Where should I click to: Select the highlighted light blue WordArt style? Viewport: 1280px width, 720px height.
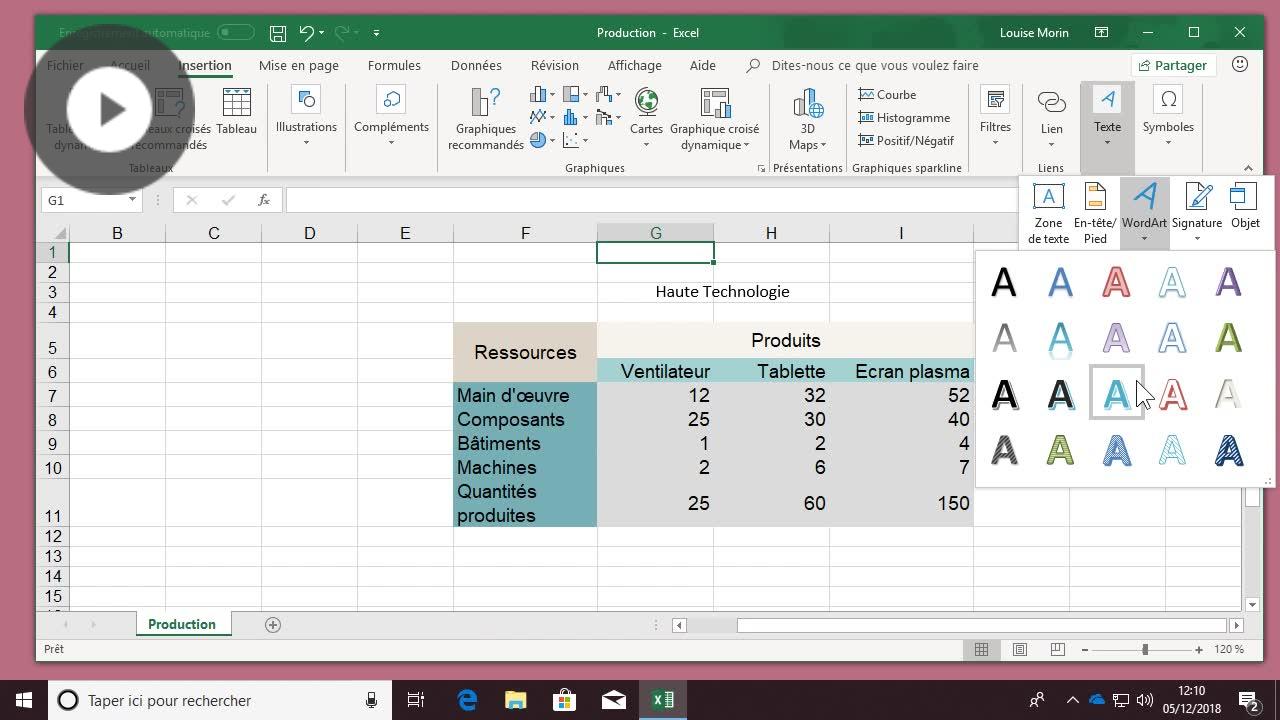tap(1116, 393)
